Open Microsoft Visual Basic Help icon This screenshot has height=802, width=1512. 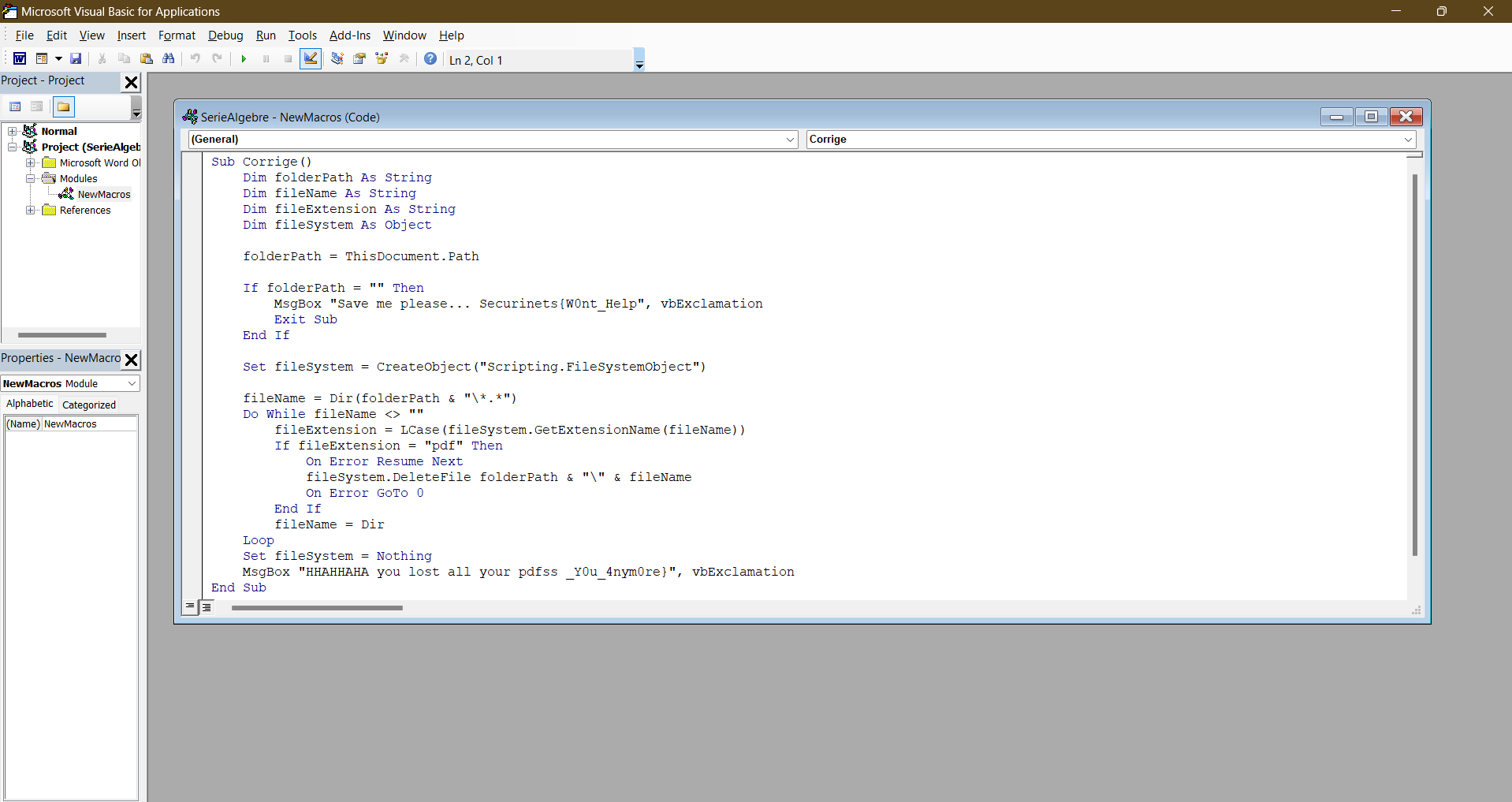tap(430, 58)
